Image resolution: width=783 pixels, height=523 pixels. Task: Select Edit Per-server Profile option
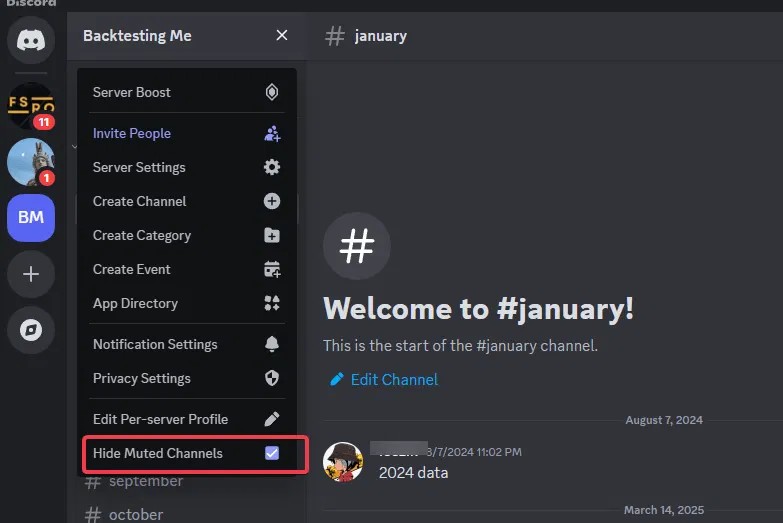click(160, 419)
